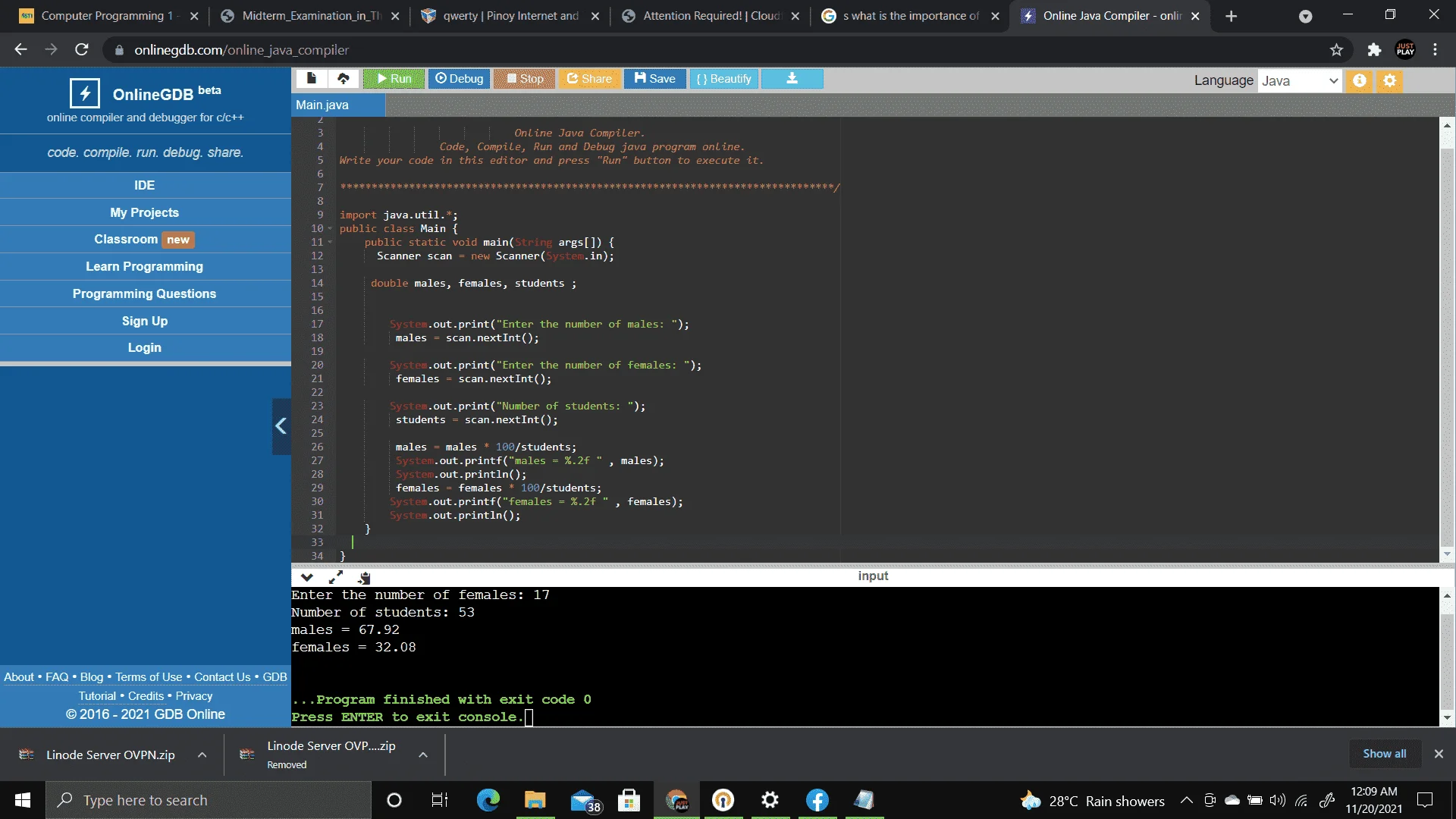Stop the running program
This screenshot has height=819, width=1456.
(x=525, y=78)
